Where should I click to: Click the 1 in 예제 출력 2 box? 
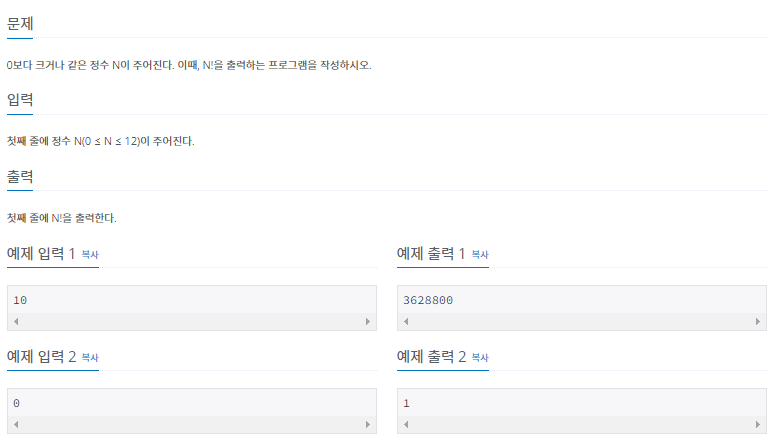[x=407, y=403]
